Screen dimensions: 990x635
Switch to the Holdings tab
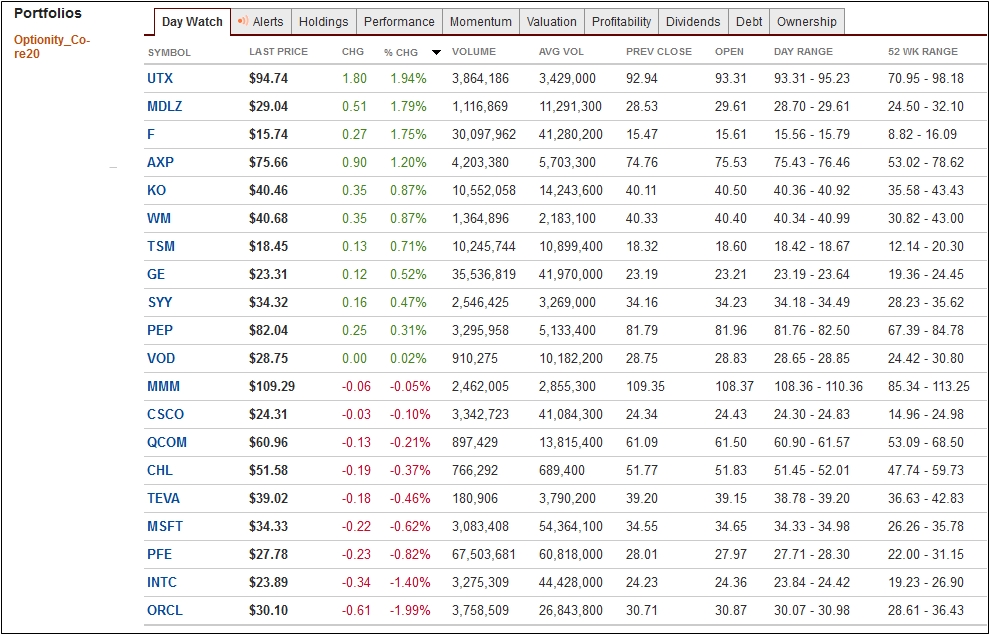point(323,21)
